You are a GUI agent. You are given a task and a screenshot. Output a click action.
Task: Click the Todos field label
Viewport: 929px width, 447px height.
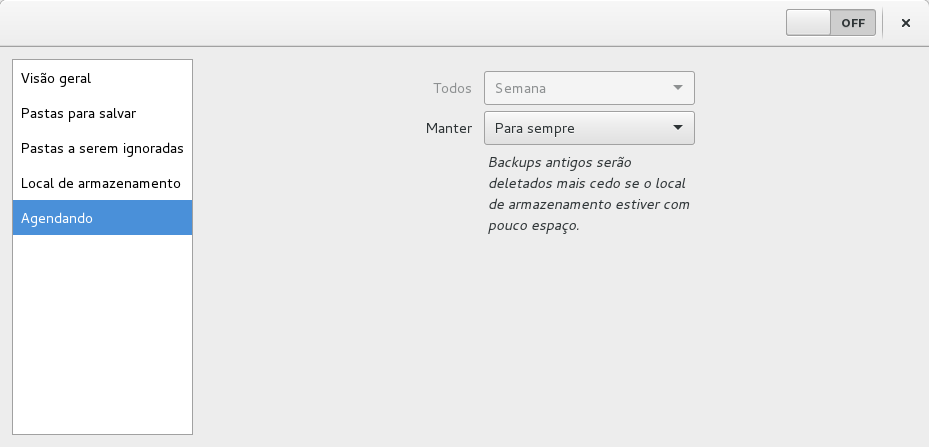tap(452, 88)
